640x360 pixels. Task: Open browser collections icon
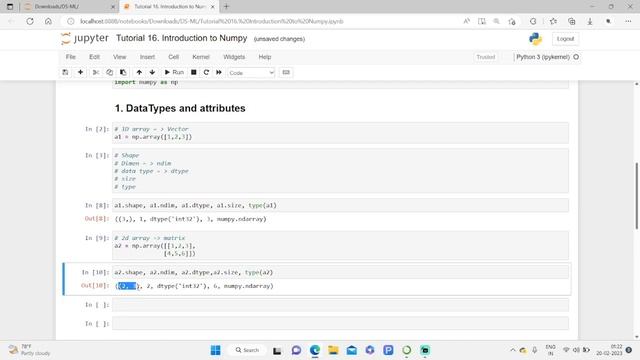[x=571, y=21]
